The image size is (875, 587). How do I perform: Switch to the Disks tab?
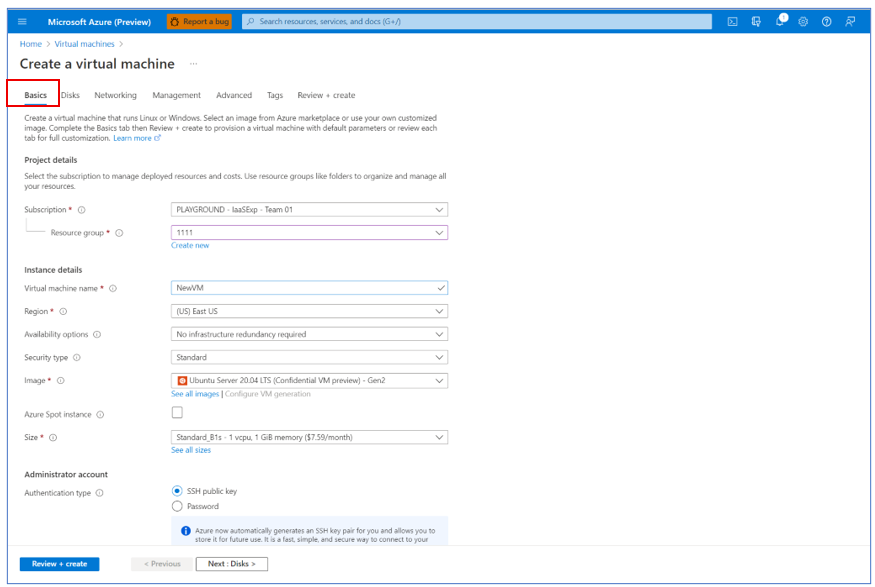point(70,95)
